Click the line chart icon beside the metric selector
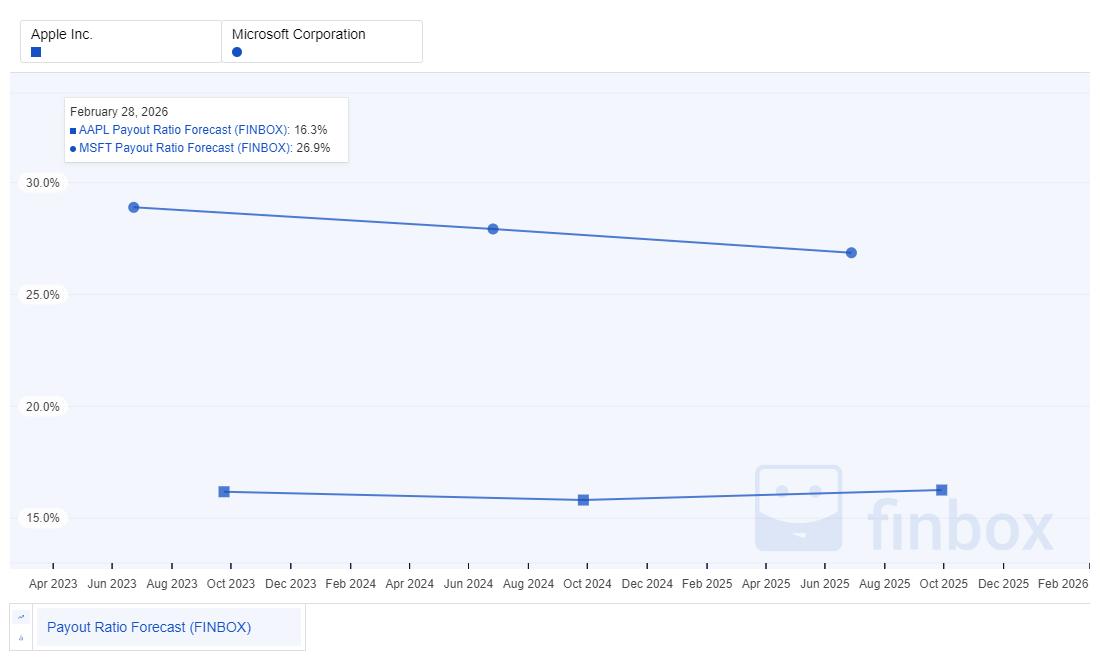This screenshot has height=661, width=1100. (x=20, y=617)
